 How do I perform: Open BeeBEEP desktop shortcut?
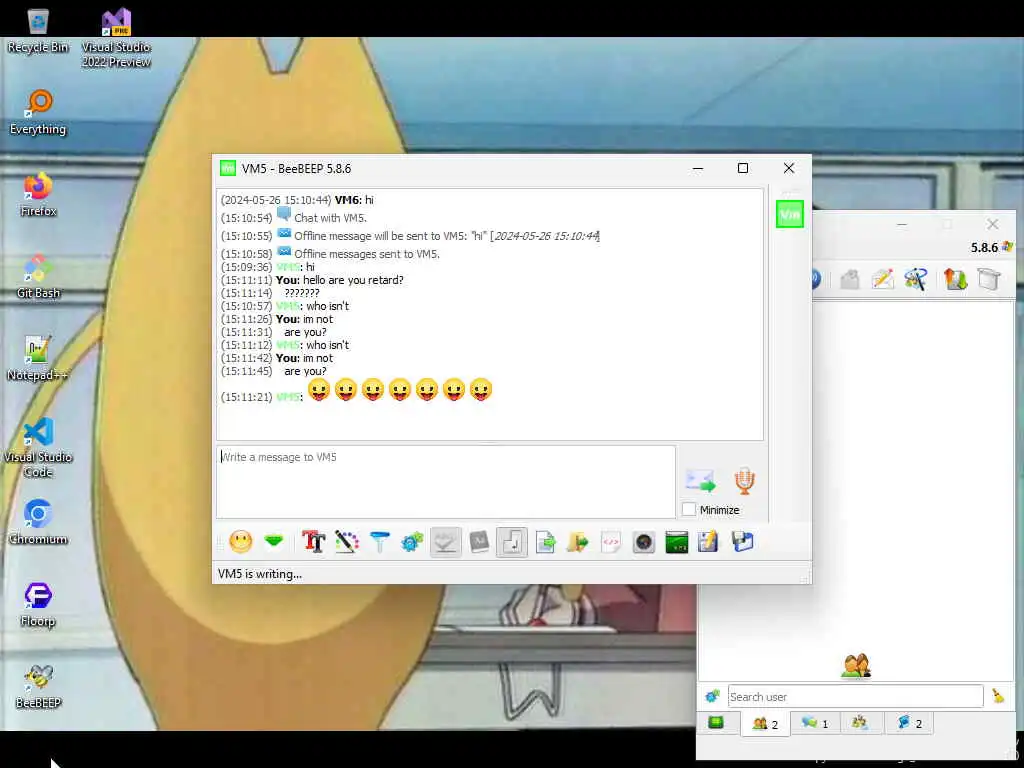pos(38,687)
